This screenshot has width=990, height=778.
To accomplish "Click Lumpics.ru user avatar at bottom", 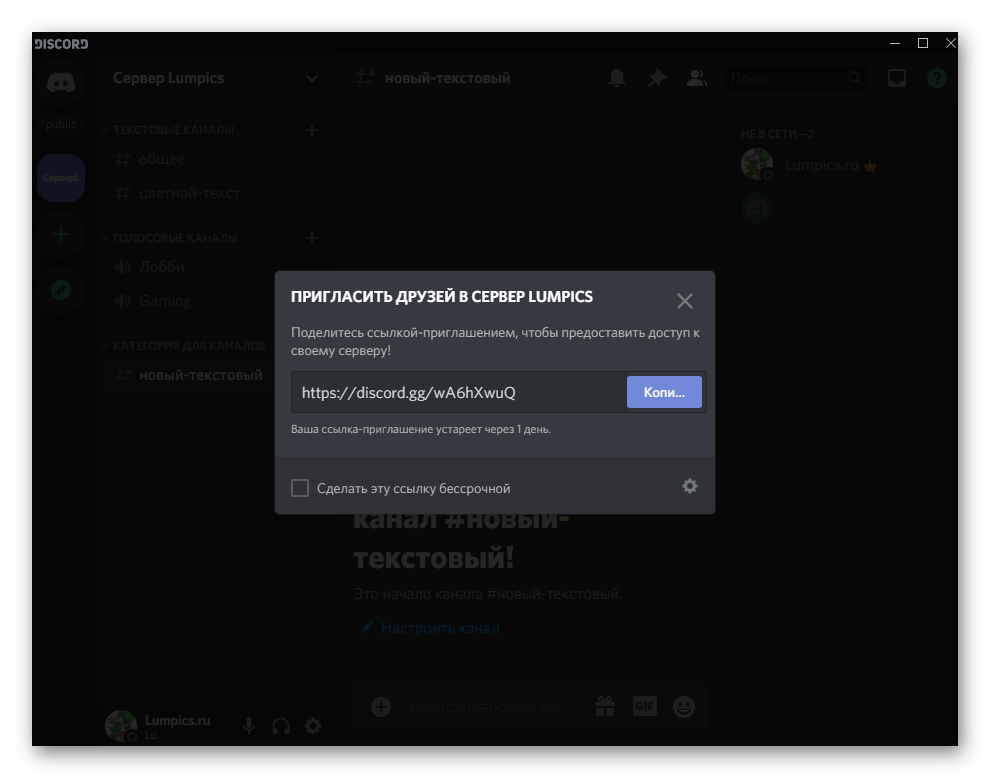I will pyautogui.click(x=121, y=726).
